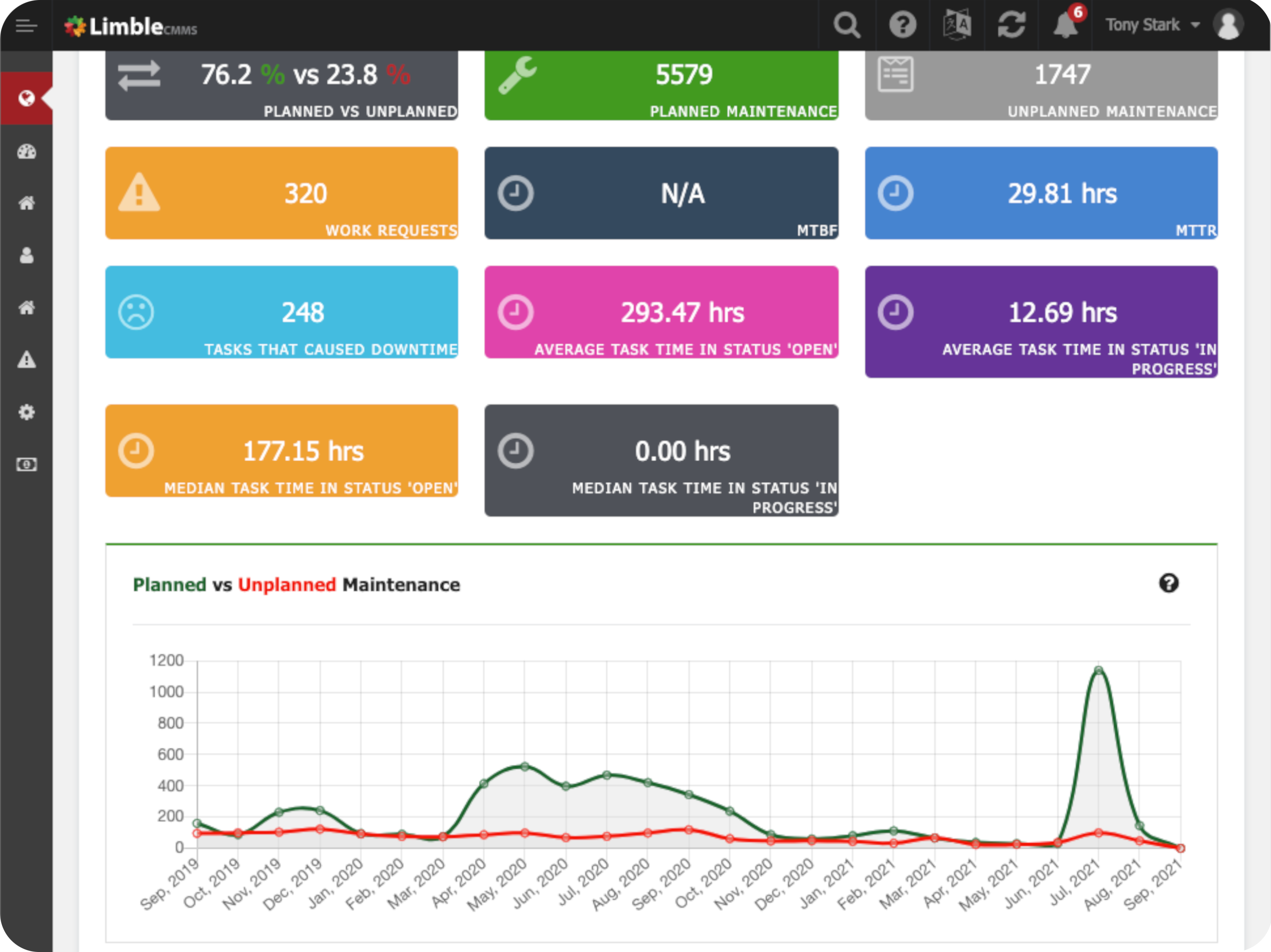Click the swap arrows icon on Planned vs Unplanned
Viewport: 1271px width, 952px height.
139,75
